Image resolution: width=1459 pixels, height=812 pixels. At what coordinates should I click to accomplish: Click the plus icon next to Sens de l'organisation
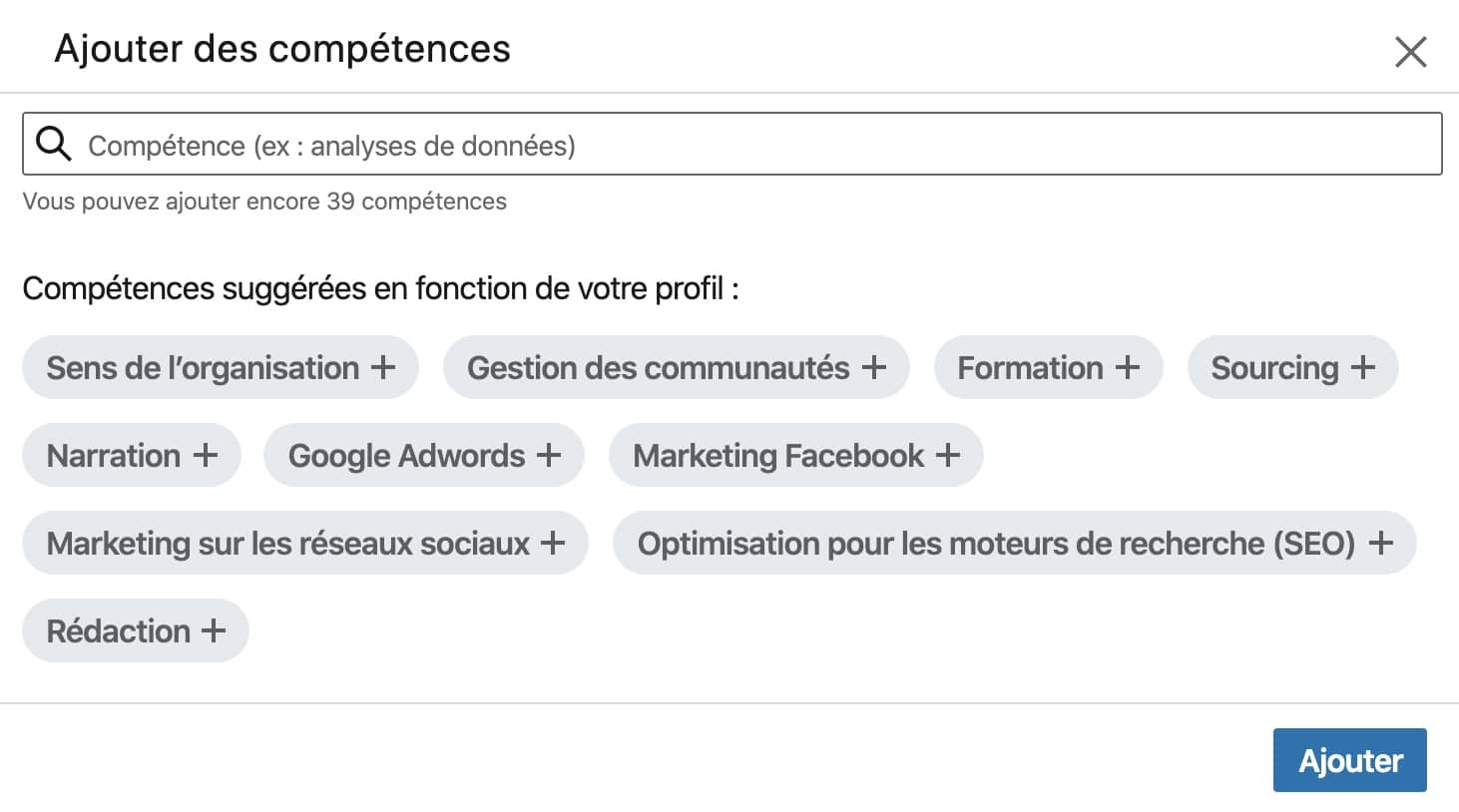point(383,367)
